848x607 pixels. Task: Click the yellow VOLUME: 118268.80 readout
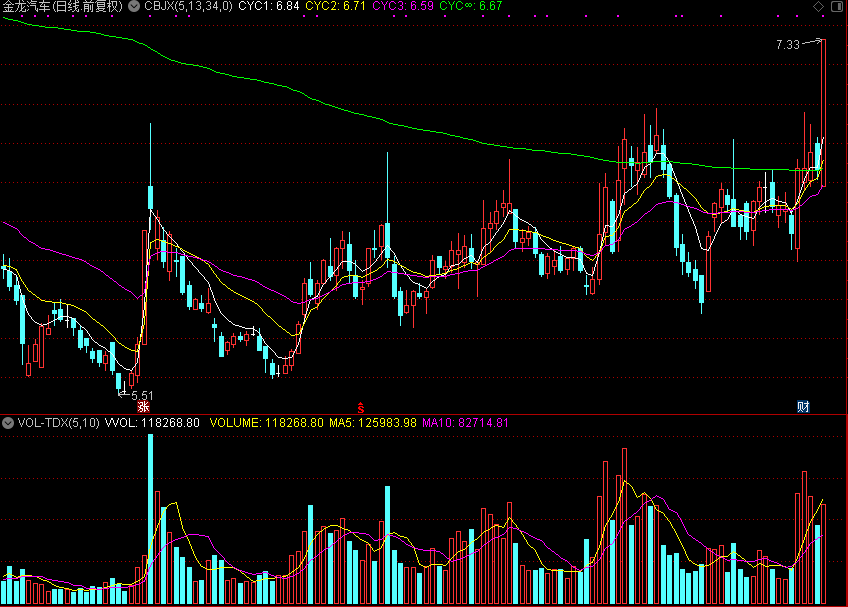click(x=267, y=423)
